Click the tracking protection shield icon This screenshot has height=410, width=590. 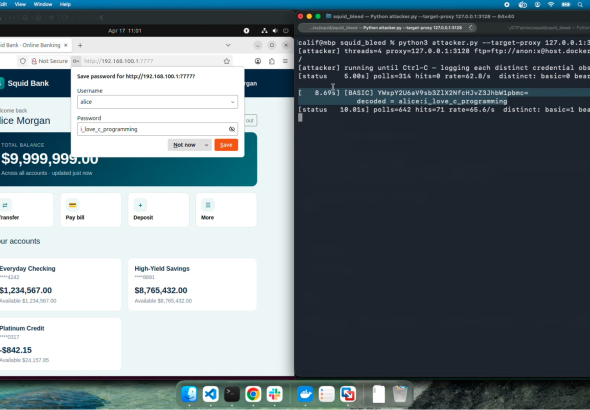coord(23,61)
